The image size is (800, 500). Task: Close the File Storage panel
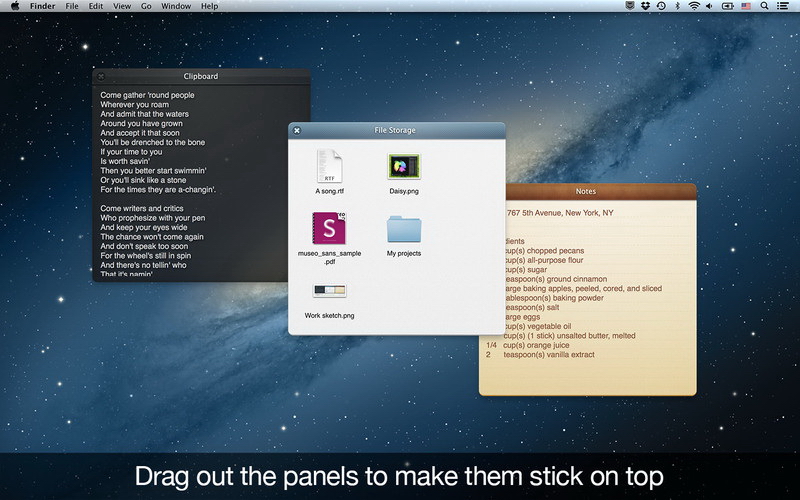point(297,130)
